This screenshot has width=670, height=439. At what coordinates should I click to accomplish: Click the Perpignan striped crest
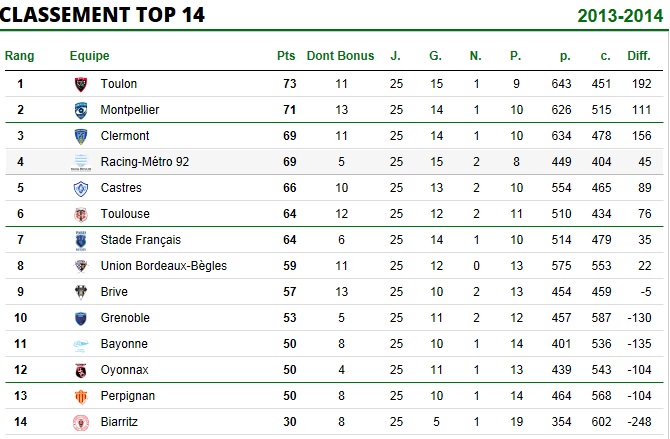(x=81, y=397)
